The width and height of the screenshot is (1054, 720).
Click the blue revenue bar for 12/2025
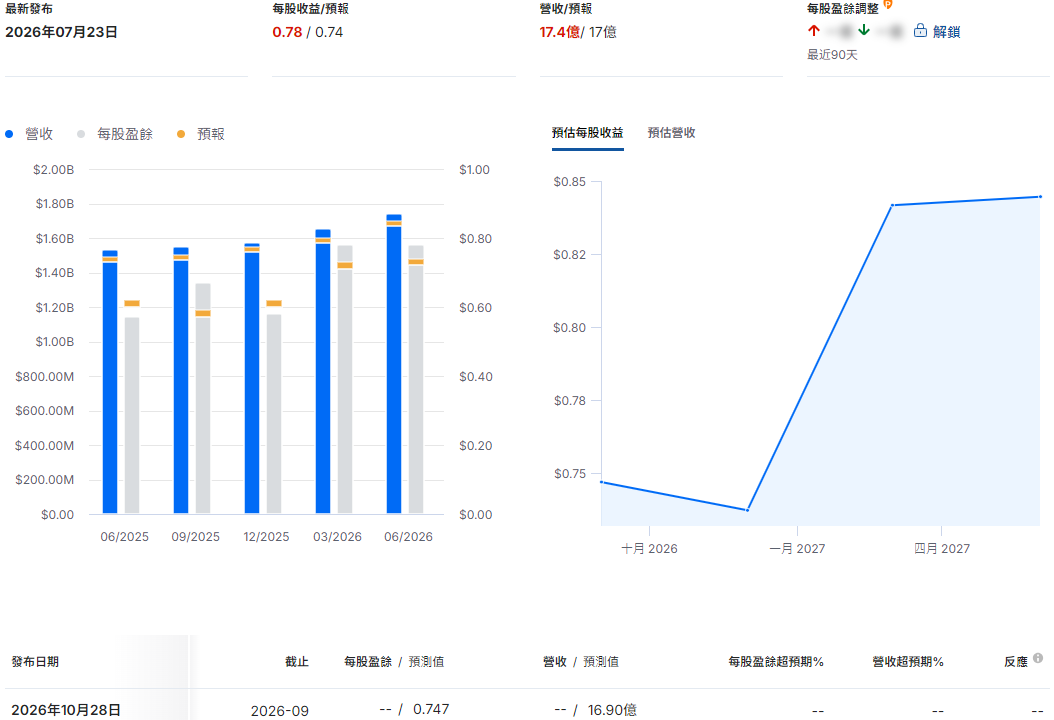click(x=252, y=378)
